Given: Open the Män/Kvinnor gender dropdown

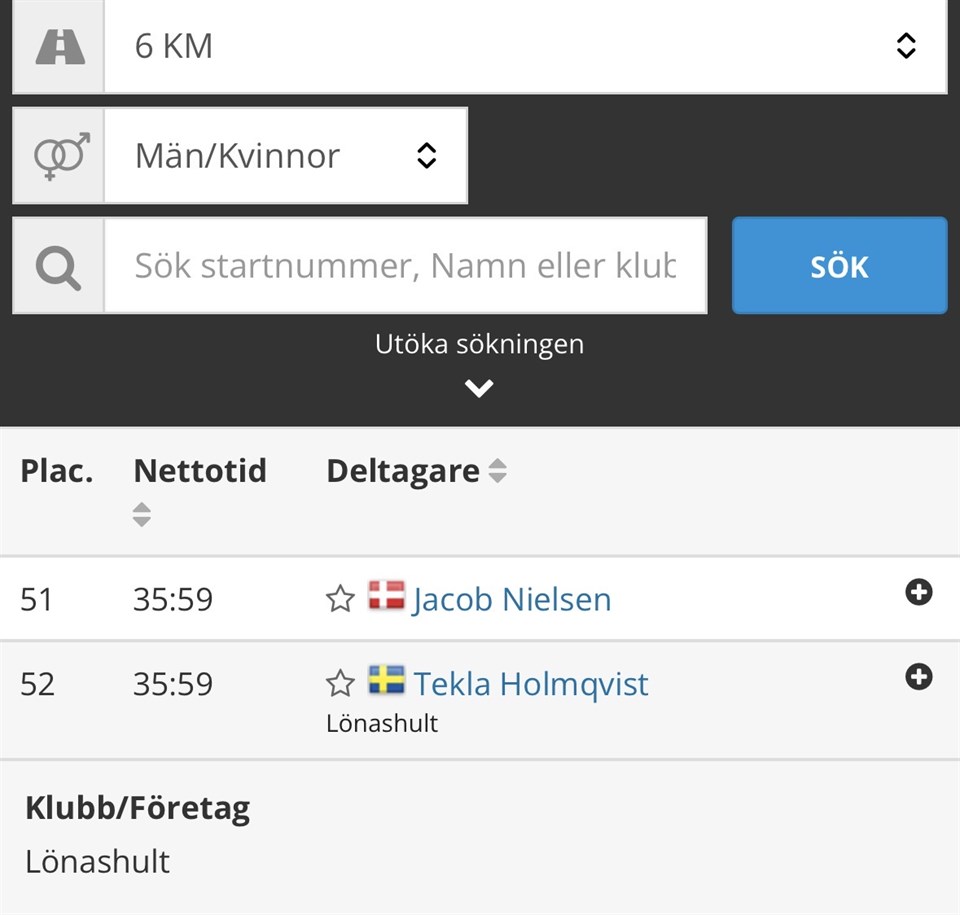Looking at the screenshot, I should pyautogui.click(x=286, y=156).
